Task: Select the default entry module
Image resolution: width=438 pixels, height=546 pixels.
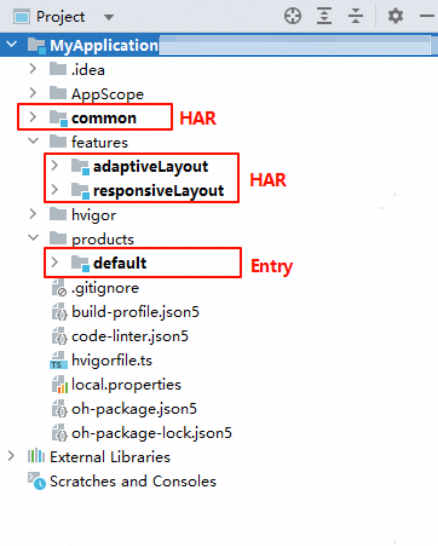Action: (x=120, y=263)
